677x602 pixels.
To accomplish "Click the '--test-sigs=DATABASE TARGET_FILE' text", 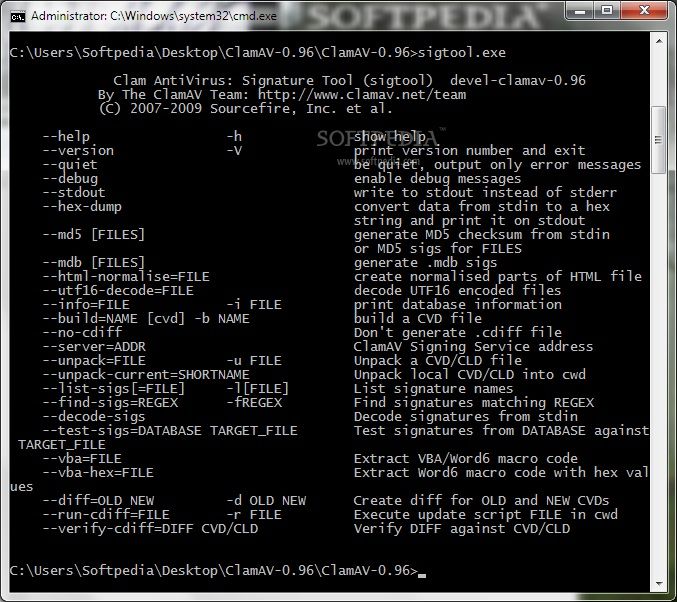I will point(170,431).
